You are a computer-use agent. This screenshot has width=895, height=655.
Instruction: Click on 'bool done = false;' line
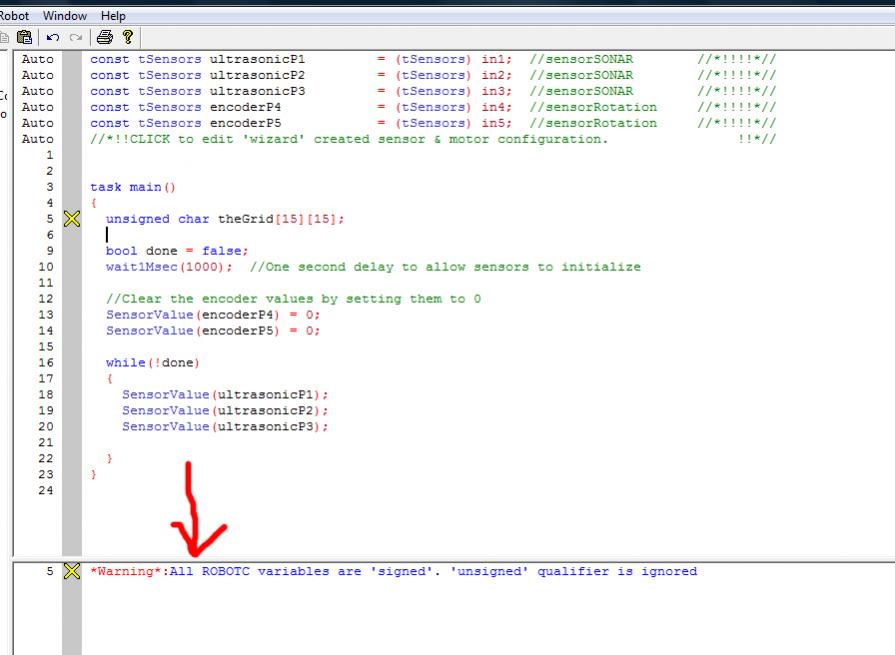coord(177,251)
